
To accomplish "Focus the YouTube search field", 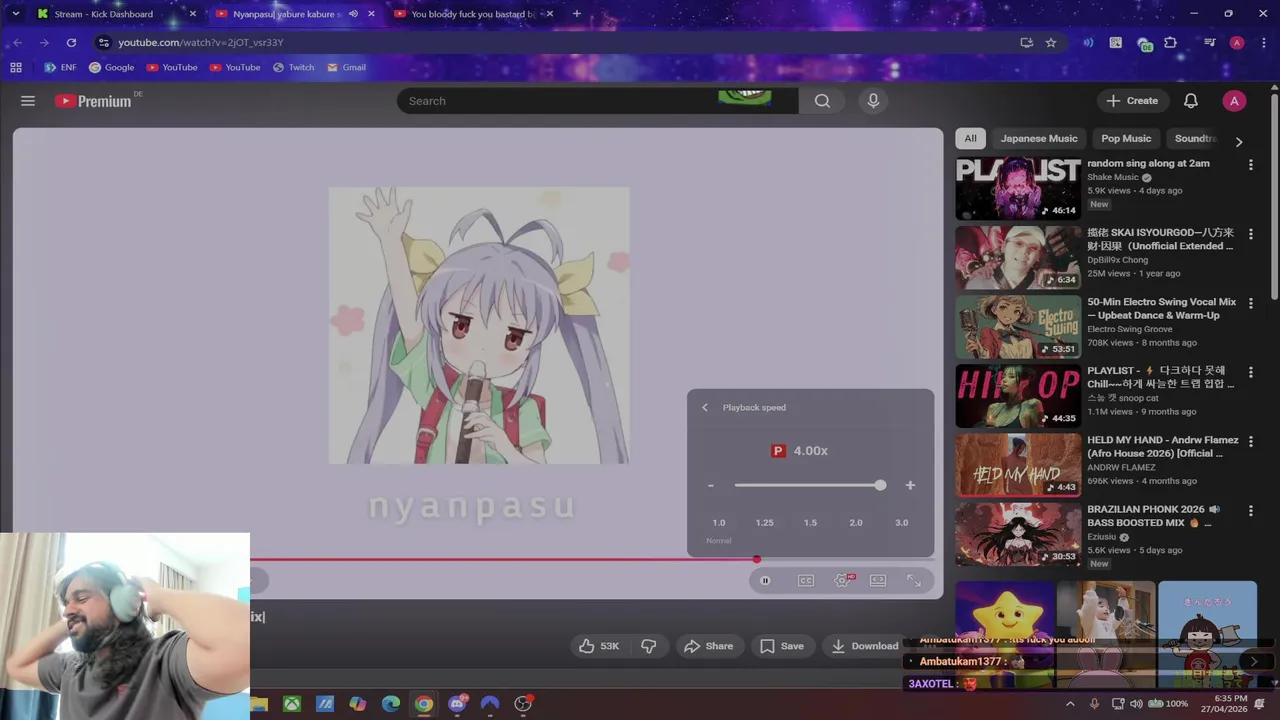I will pos(597,101).
